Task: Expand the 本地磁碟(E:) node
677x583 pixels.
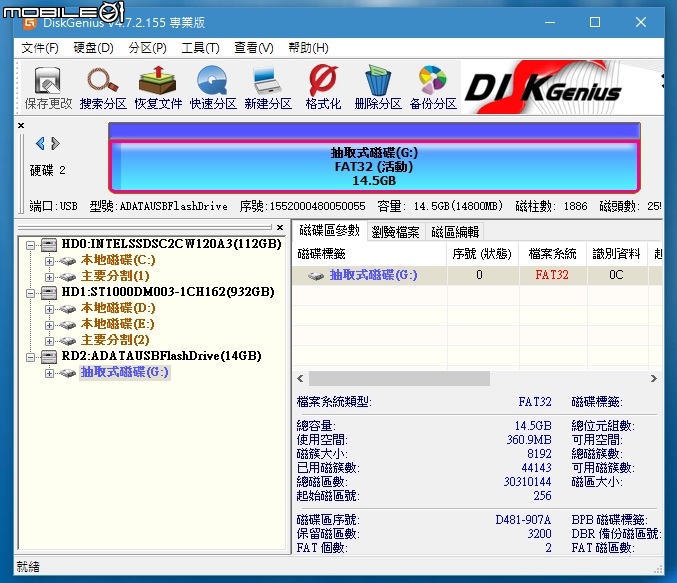Action: point(49,325)
